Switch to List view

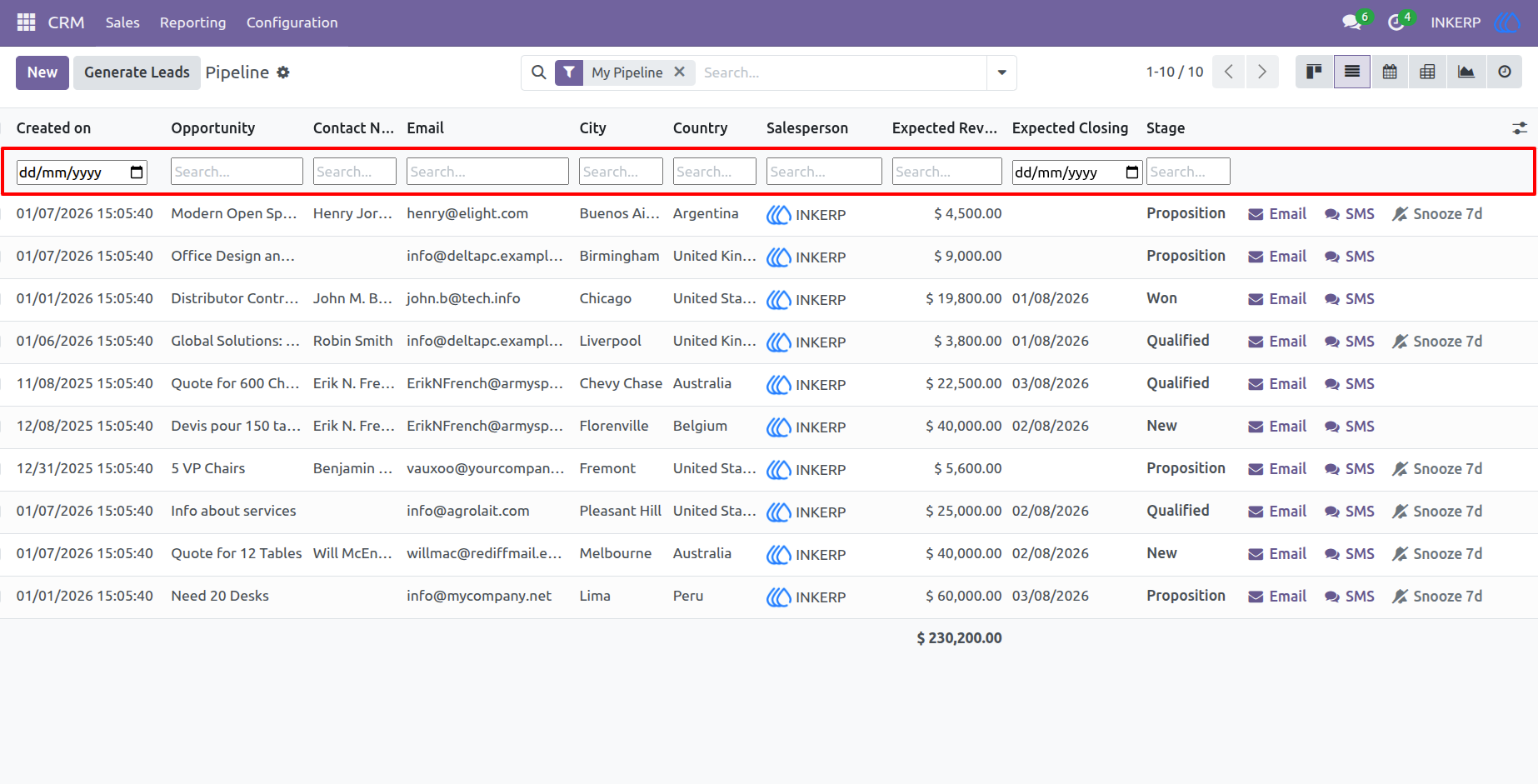pos(1352,72)
